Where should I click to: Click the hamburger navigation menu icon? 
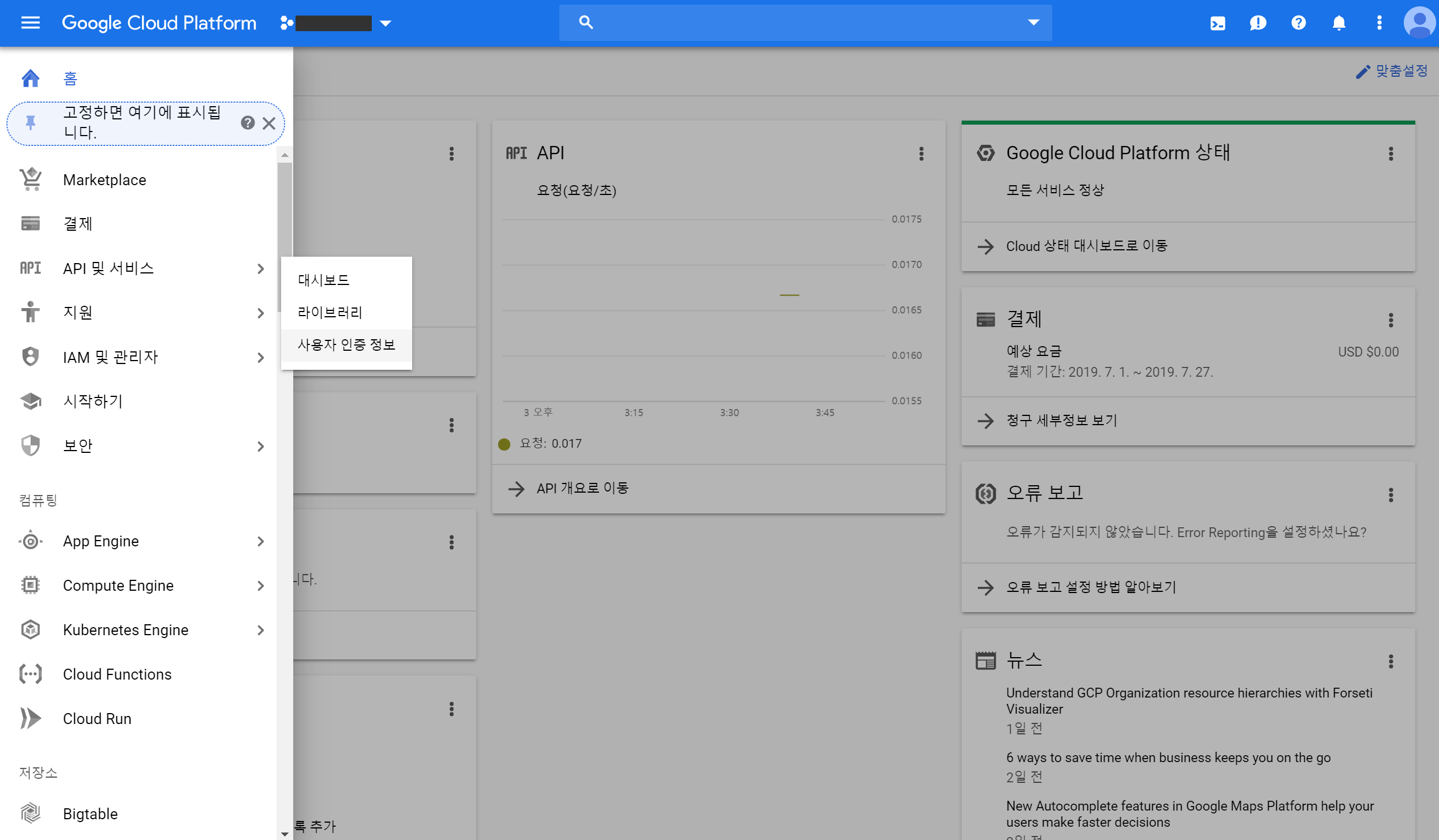(x=30, y=23)
